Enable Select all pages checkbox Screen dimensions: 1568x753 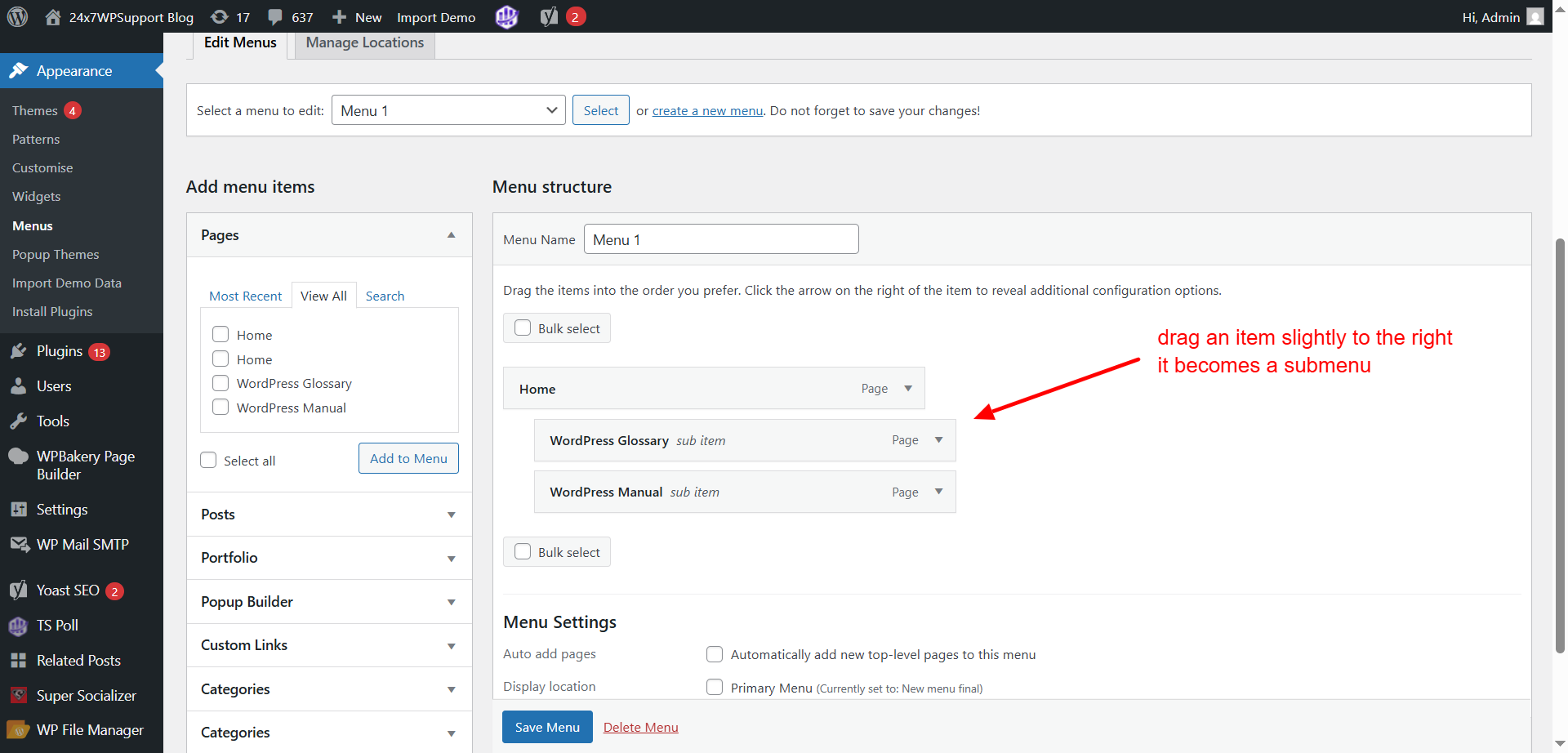coord(208,460)
